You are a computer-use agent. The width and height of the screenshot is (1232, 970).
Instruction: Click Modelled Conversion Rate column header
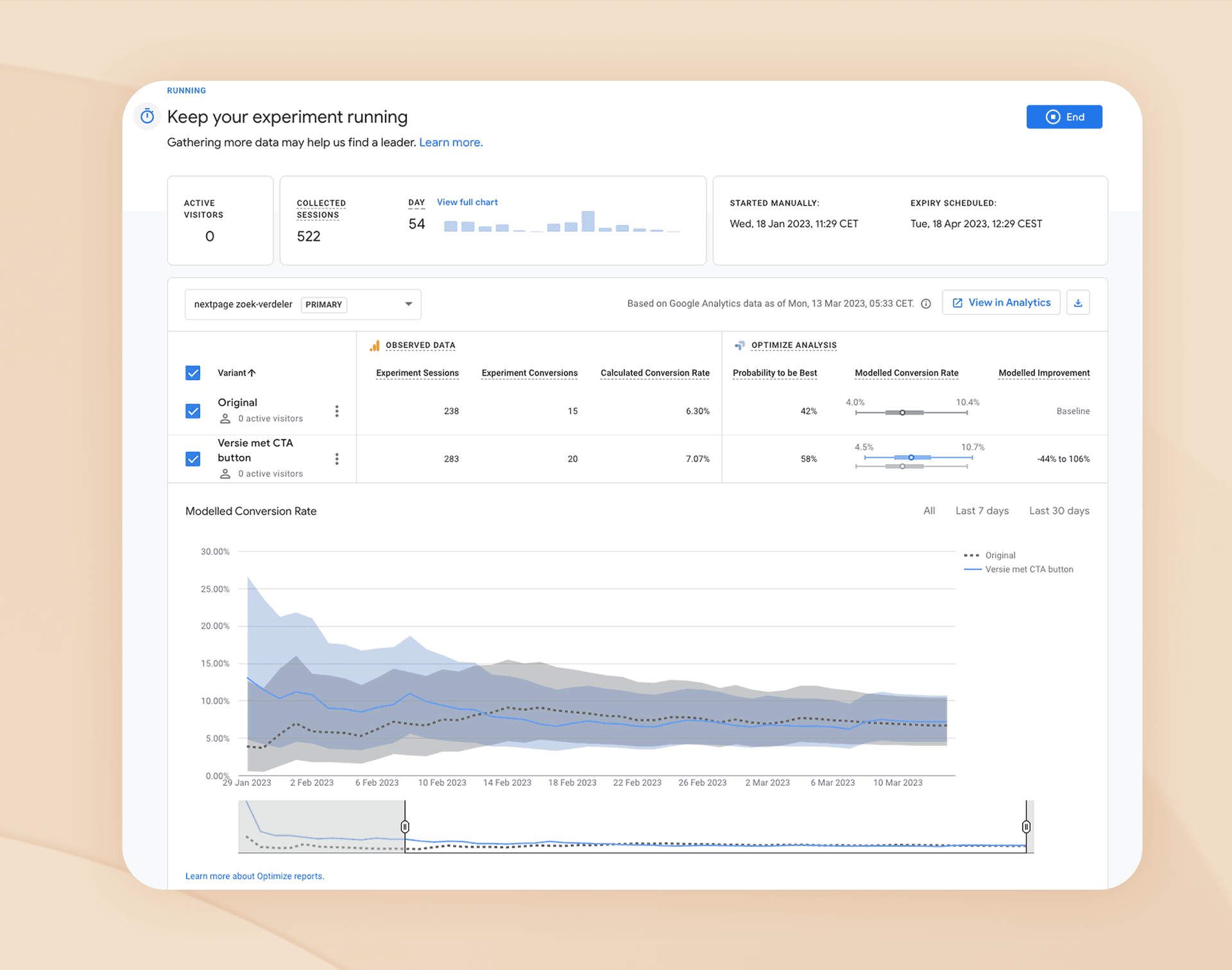point(906,373)
